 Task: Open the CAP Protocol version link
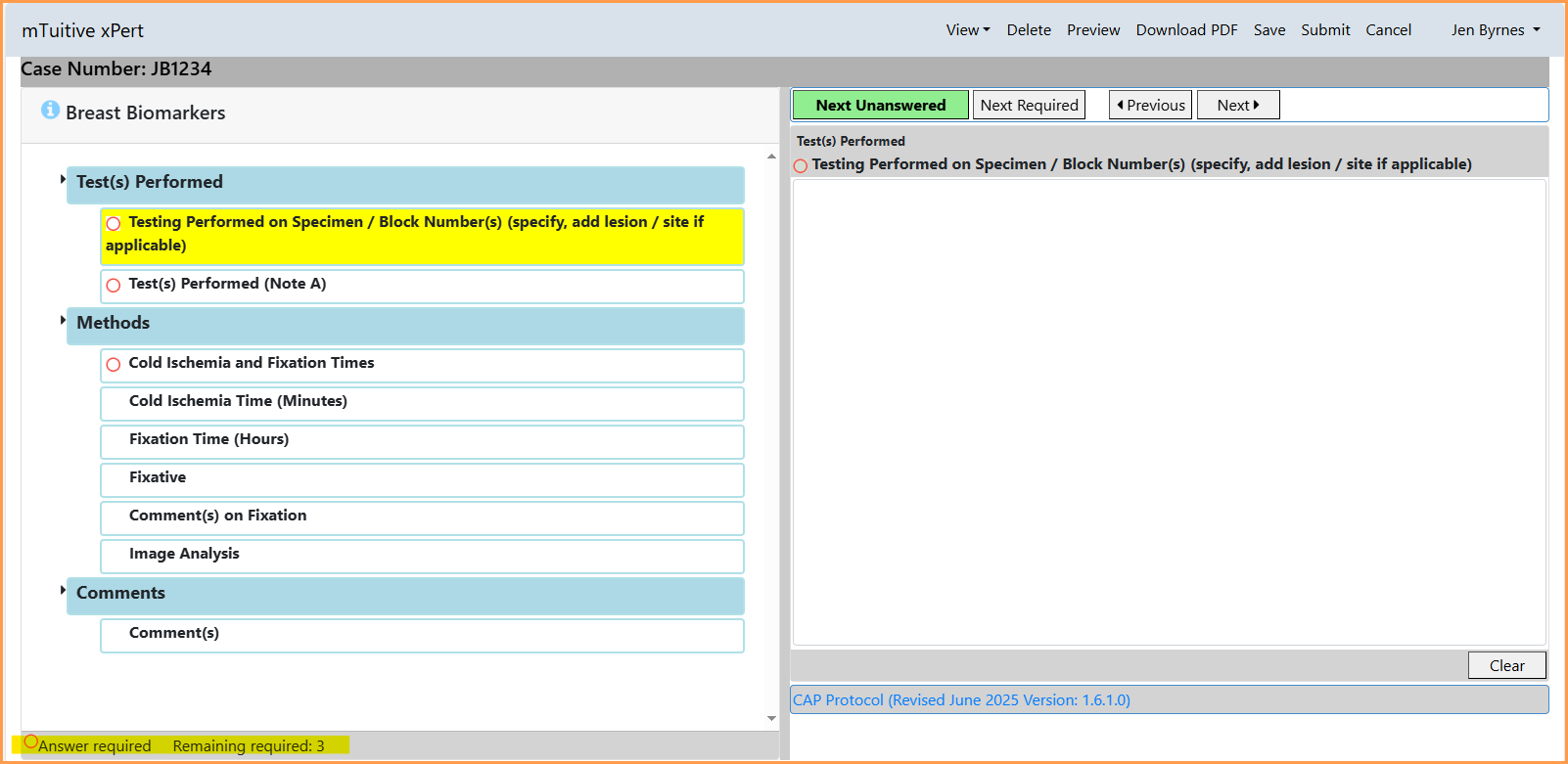point(961,700)
